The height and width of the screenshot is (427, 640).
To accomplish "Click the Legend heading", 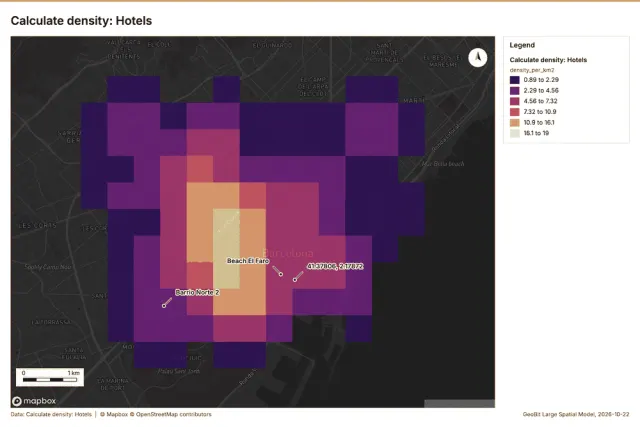I will click(522, 45).
